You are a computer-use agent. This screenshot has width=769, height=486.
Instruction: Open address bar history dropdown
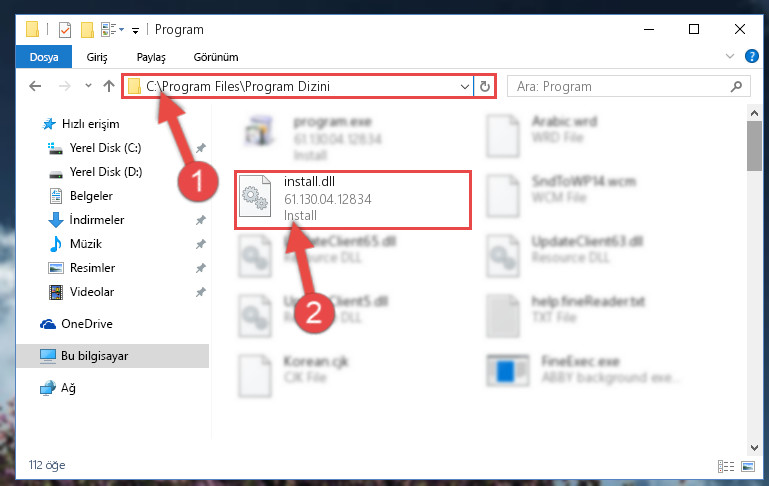(x=464, y=87)
